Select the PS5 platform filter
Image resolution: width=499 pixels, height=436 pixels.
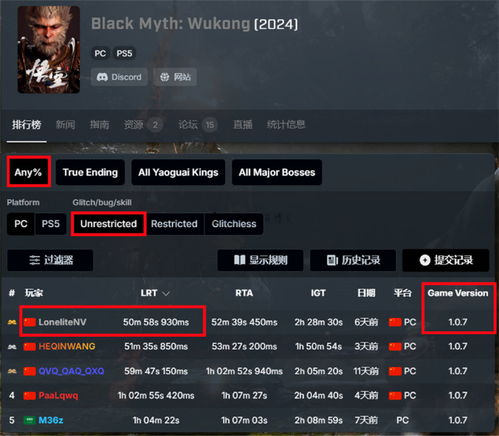coord(50,224)
